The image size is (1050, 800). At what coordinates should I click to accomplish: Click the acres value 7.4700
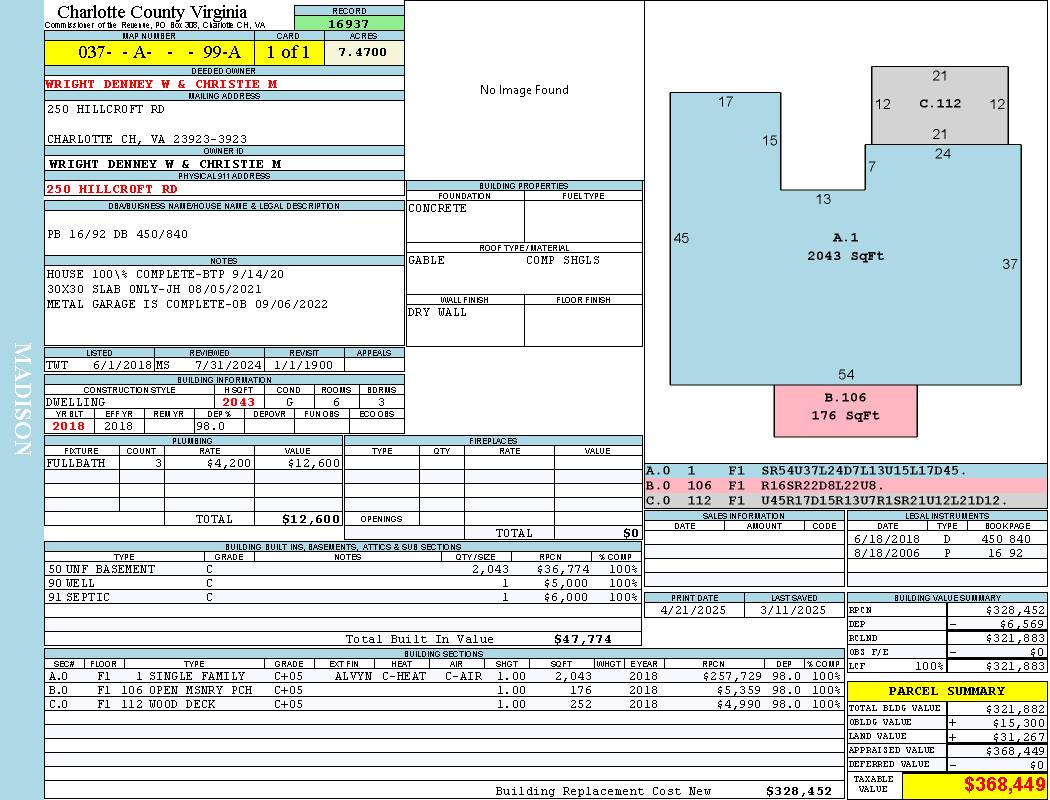[x=363, y=52]
